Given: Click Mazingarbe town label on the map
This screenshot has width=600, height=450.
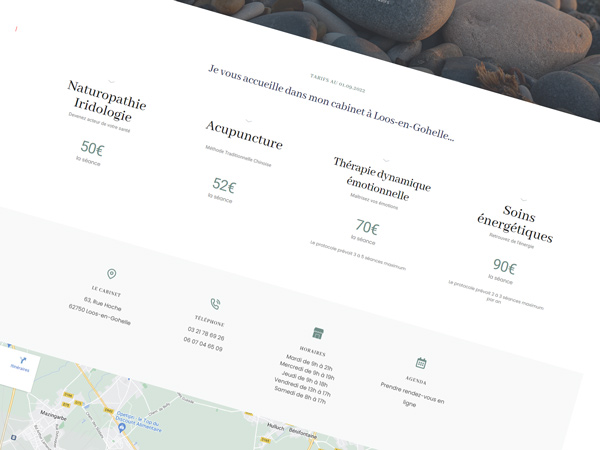Looking at the screenshot, I should [53, 415].
